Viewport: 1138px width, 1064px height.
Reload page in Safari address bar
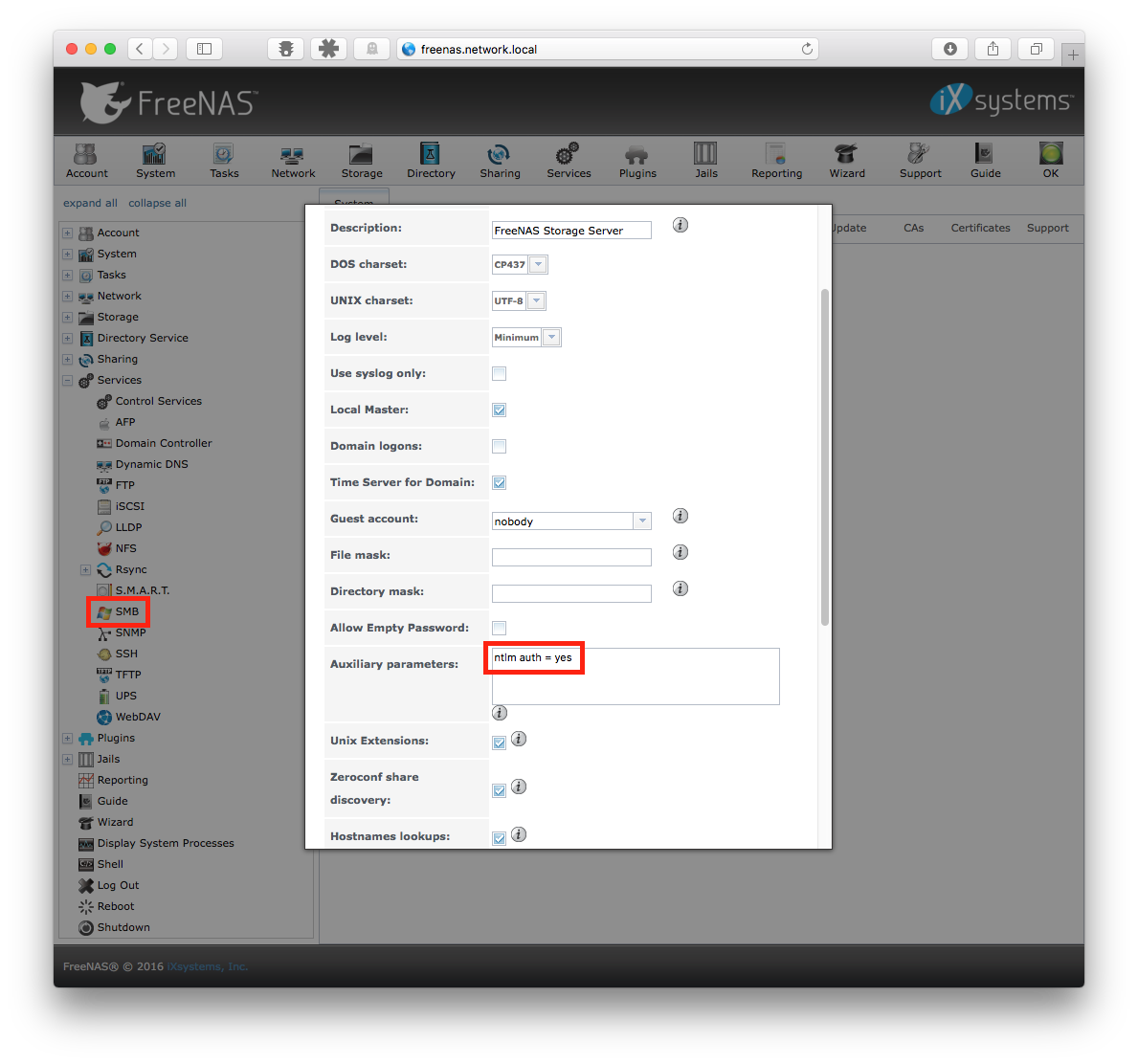point(807,49)
